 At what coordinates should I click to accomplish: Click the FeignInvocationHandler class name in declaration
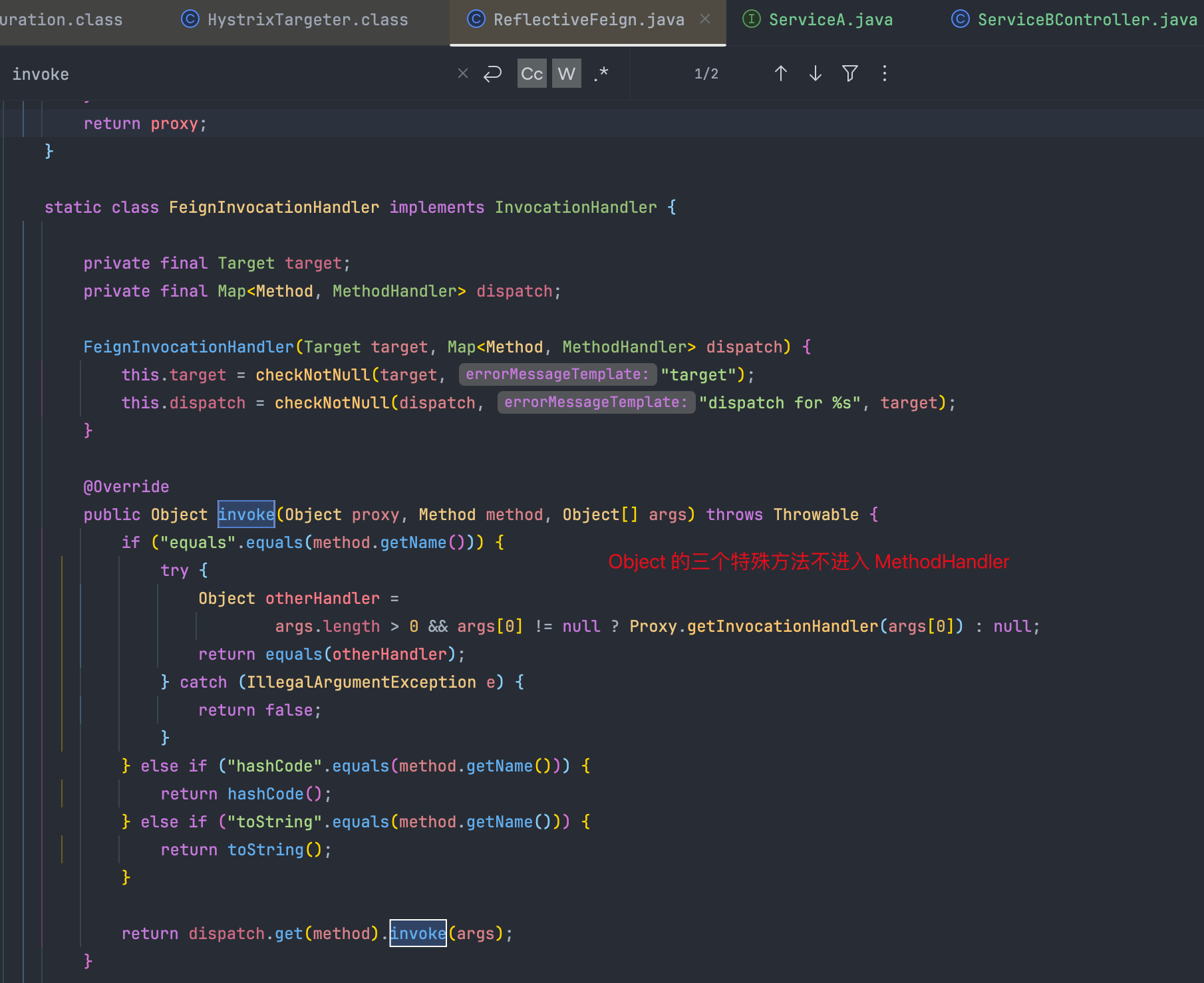[274, 207]
